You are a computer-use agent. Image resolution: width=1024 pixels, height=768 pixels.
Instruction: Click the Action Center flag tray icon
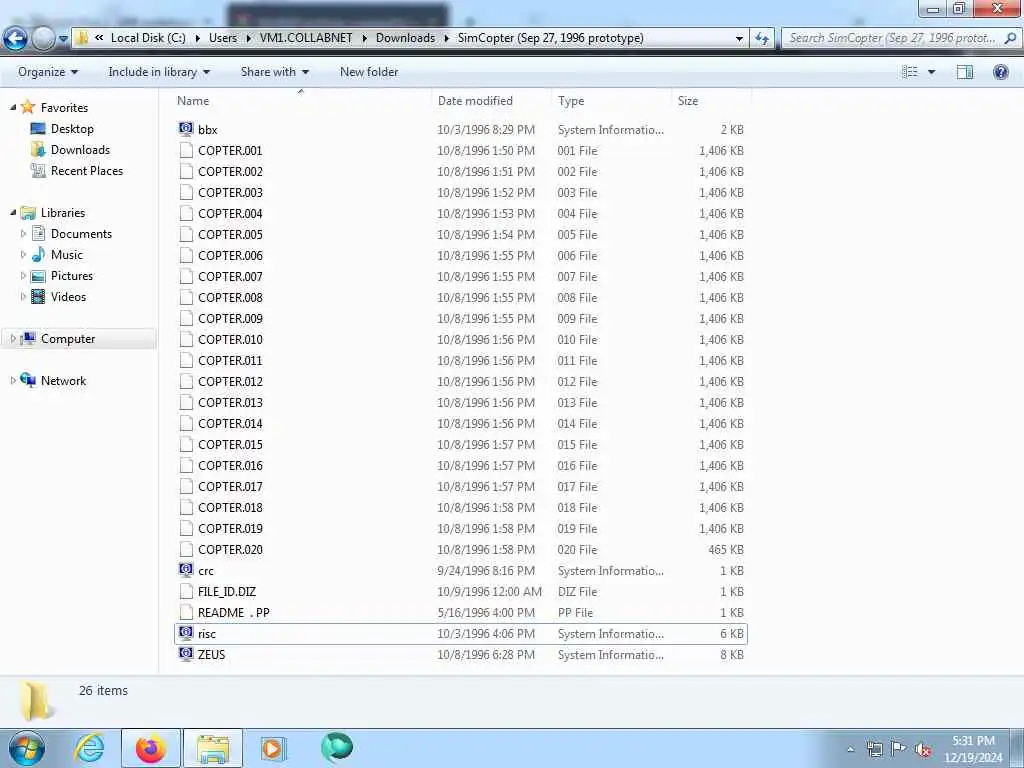pos(899,749)
